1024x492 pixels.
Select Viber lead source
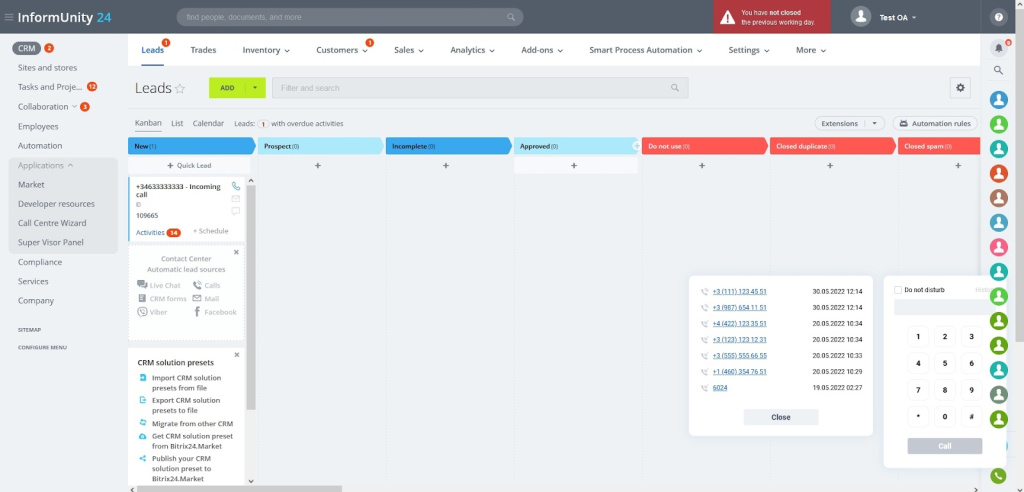(x=152, y=312)
